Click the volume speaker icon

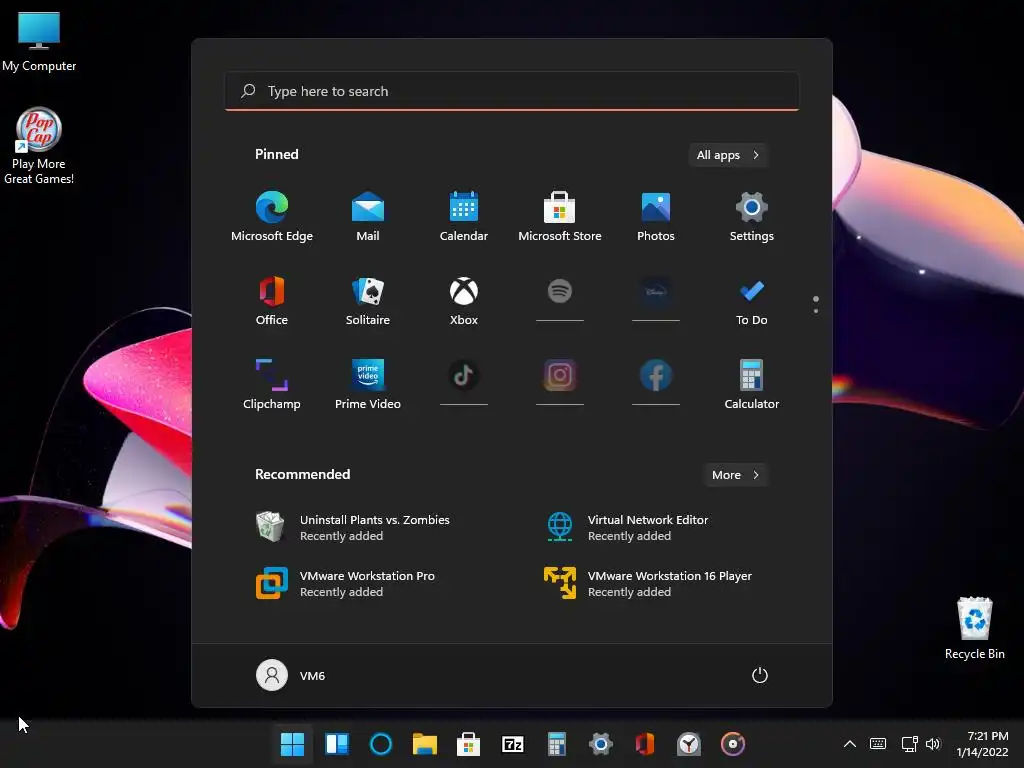pos(933,744)
